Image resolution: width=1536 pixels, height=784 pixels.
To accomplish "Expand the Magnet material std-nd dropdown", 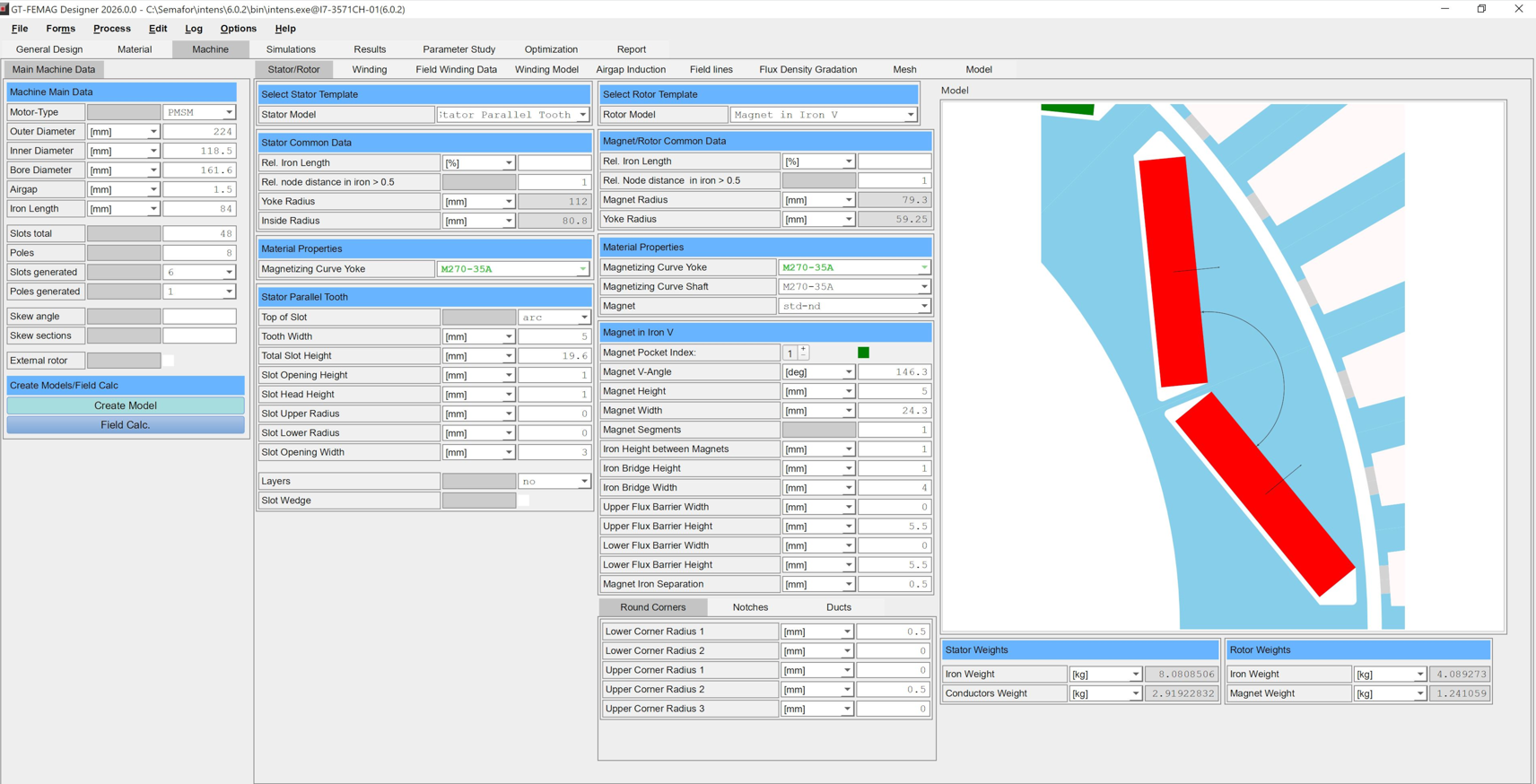I will pyautogui.click(x=923, y=306).
